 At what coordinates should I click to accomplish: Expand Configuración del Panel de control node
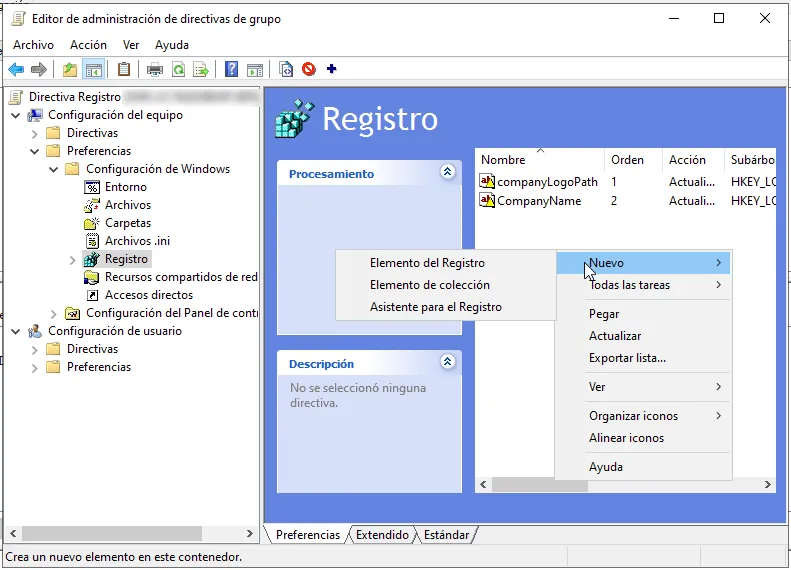coord(53,314)
